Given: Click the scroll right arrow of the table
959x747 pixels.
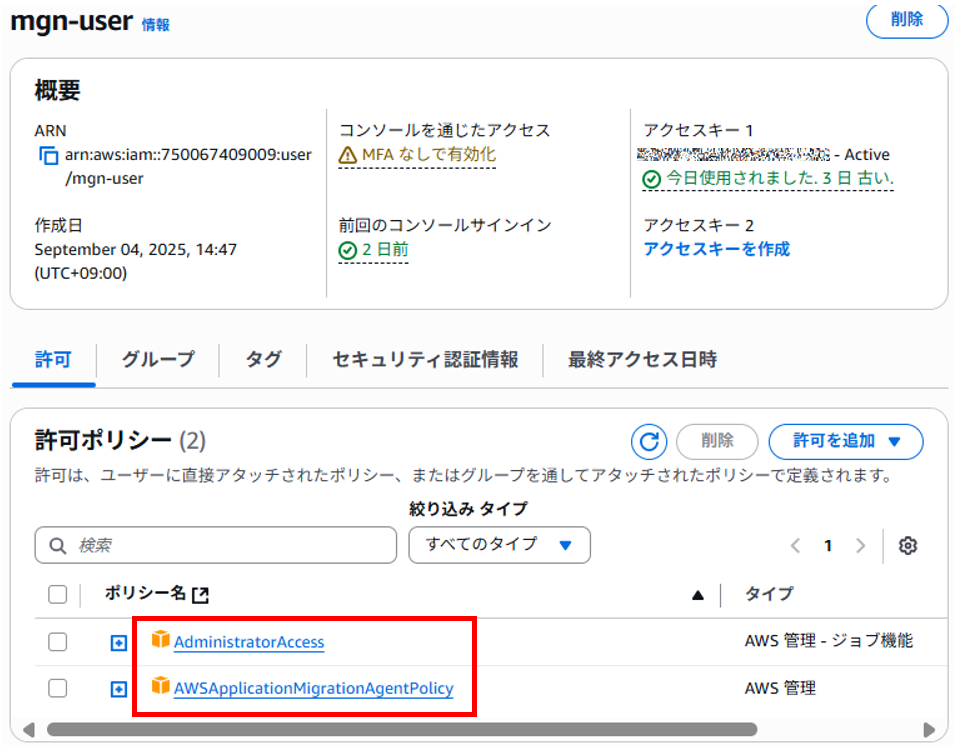Looking at the screenshot, I should coord(929,729).
